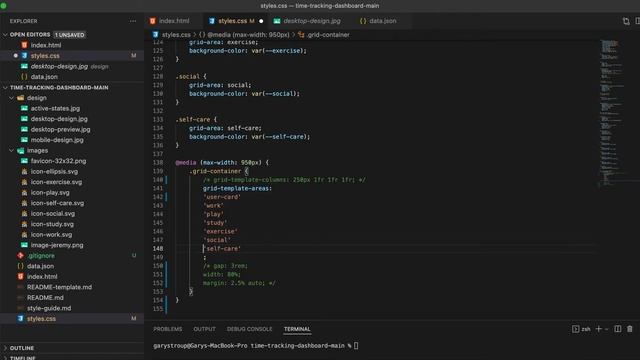The height and width of the screenshot is (360, 640).
Task: Click the split editor icon
Action: (x=638, y=21)
